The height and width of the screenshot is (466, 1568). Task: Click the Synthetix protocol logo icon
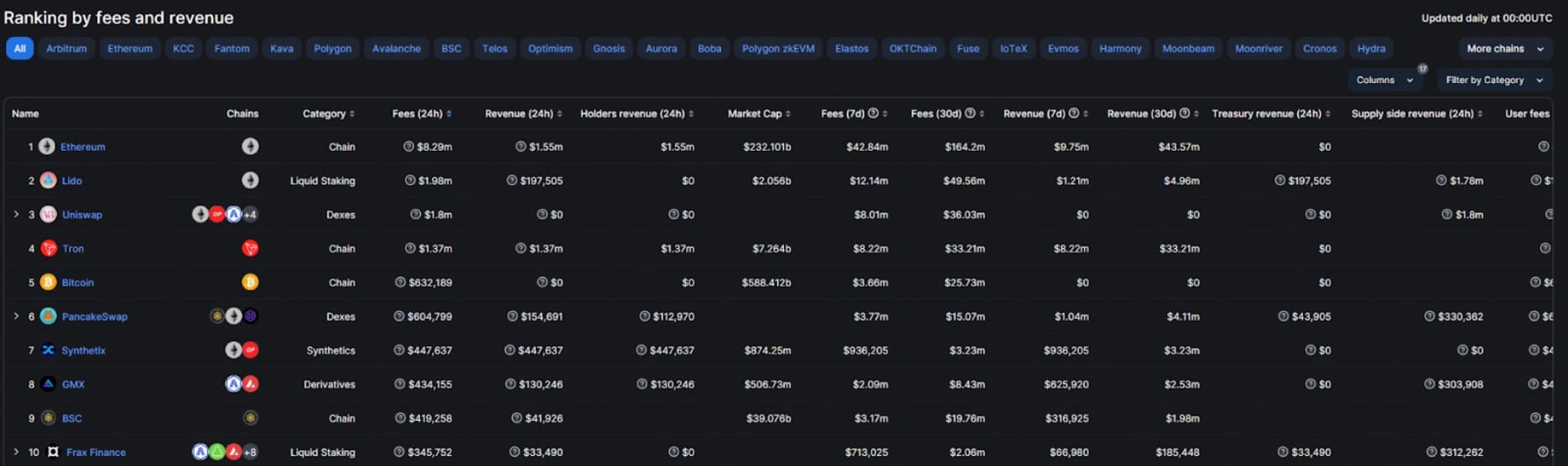pos(49,350)
